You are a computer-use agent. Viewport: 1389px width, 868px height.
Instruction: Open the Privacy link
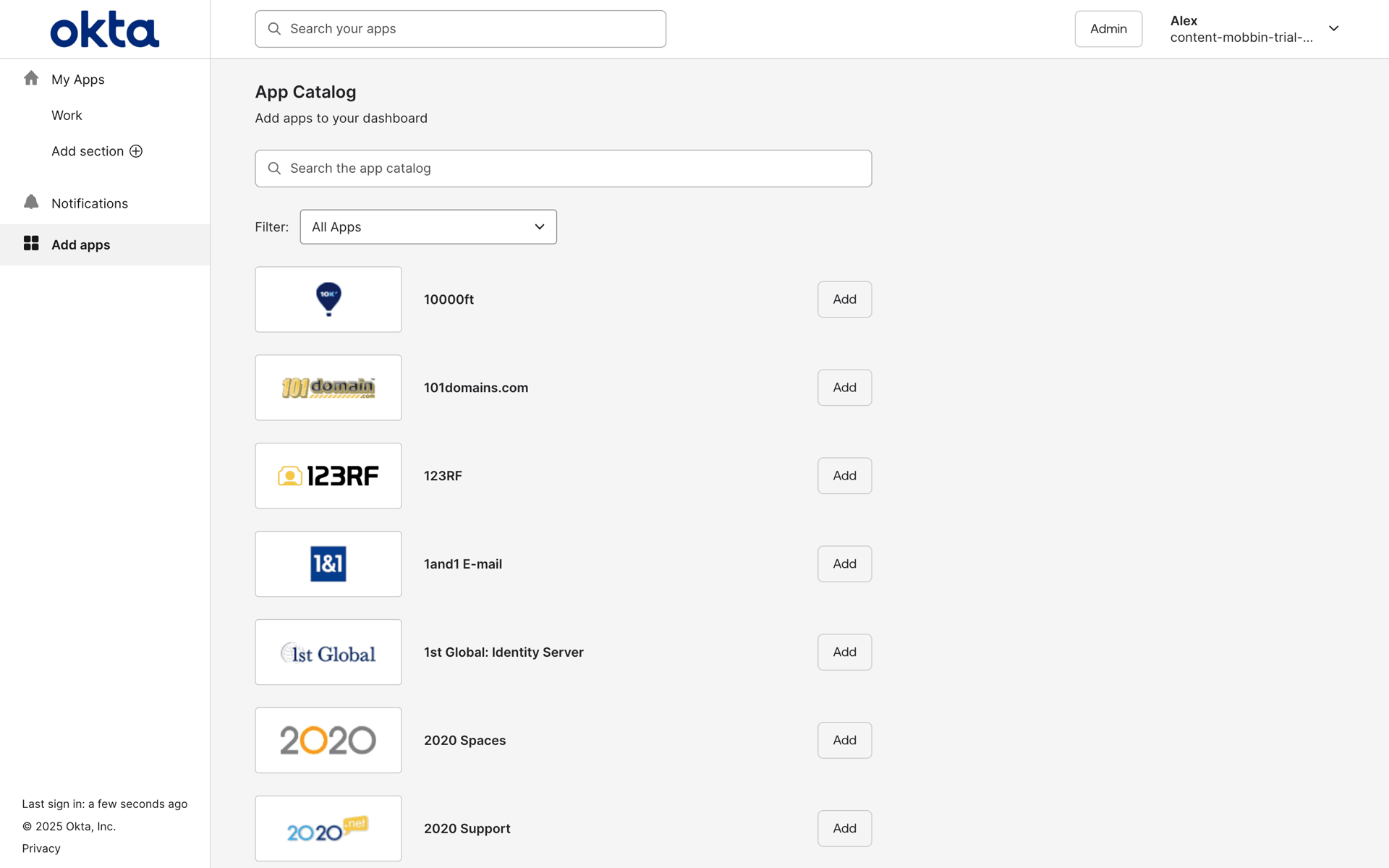tap(41, 848)
